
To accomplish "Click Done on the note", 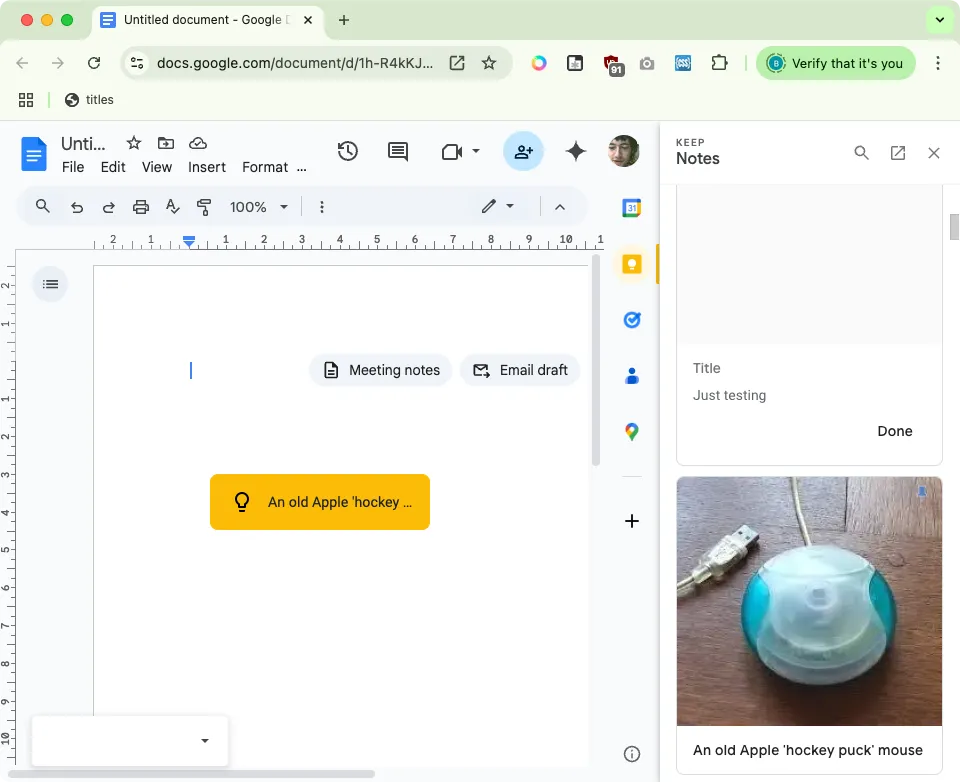I will (x=894, y=431).
